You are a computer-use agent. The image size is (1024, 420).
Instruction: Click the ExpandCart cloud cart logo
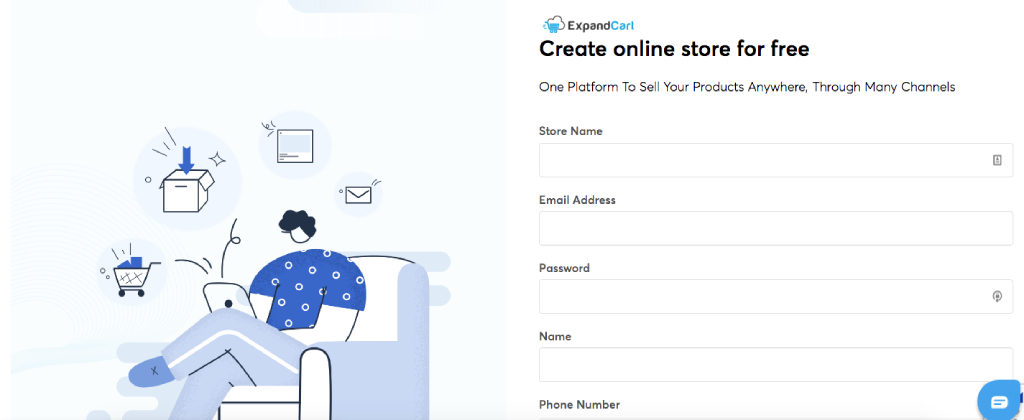pos(588,25)
